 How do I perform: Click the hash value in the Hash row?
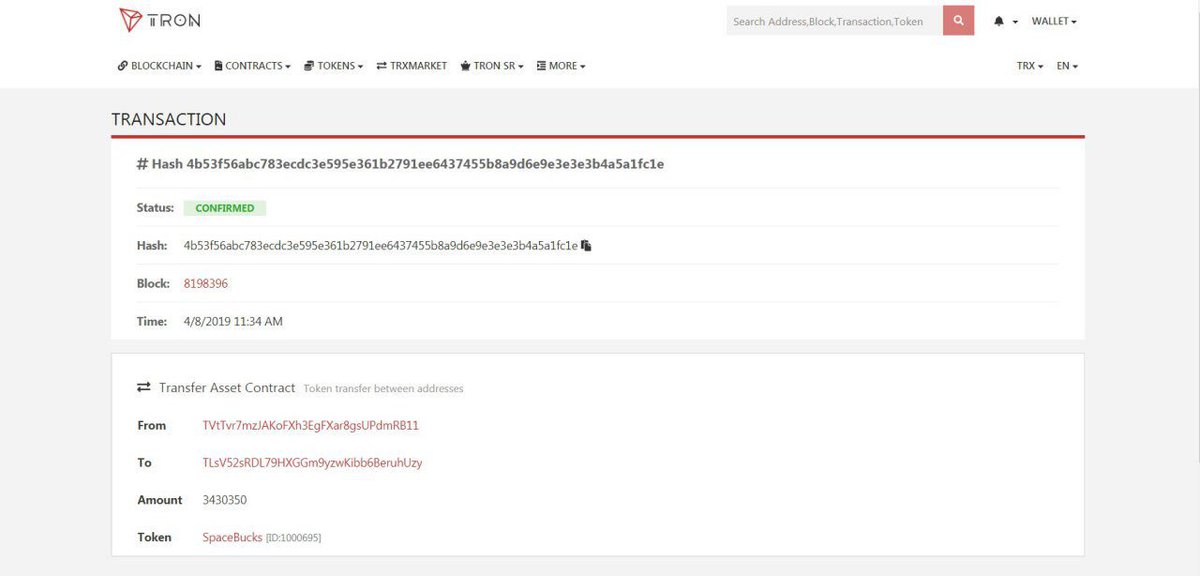[381, 246]
